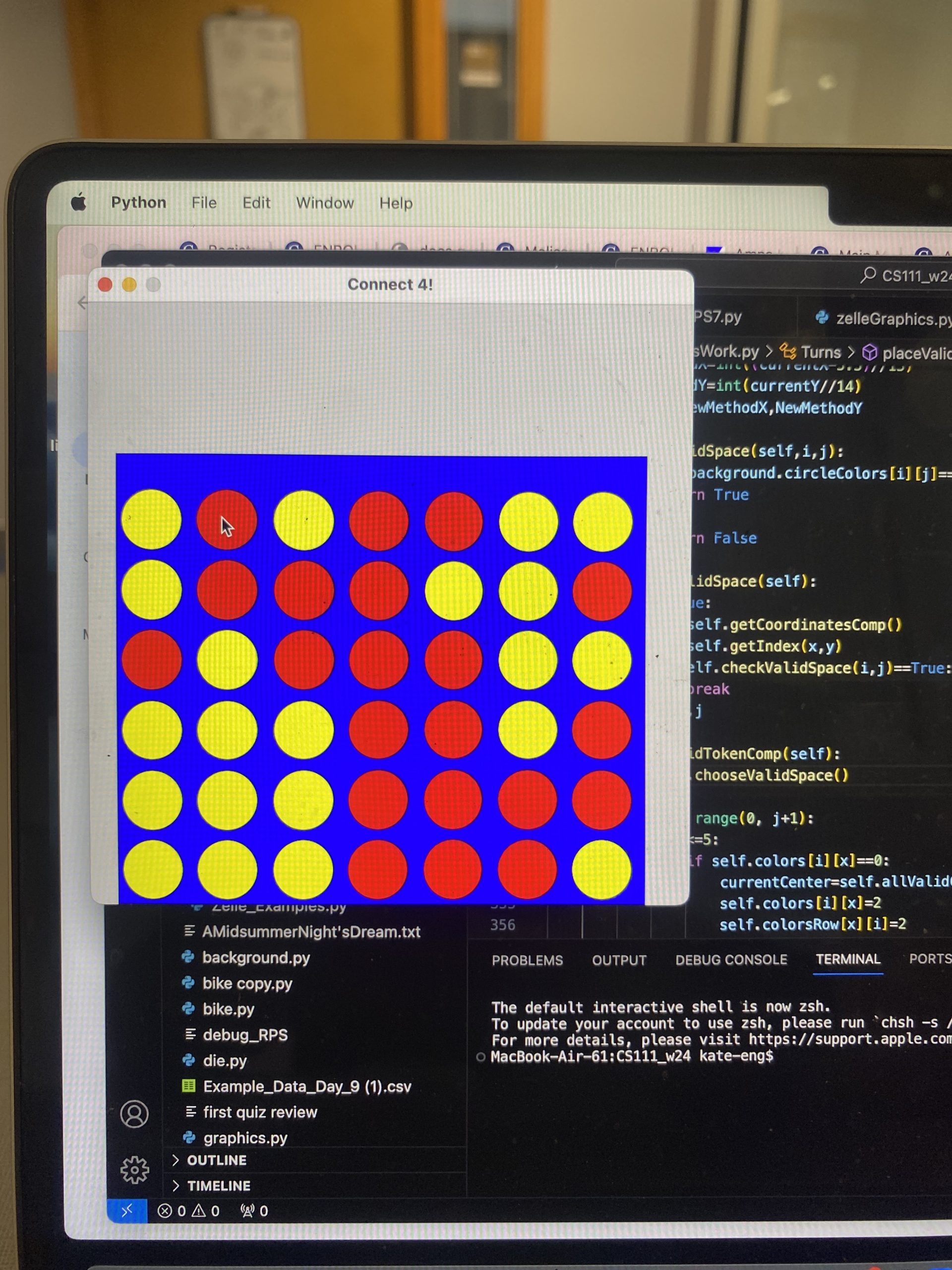This screenshot has width=952, height=1270.
Task: Open the Python application menu
Action: click(x=139, y=203)
